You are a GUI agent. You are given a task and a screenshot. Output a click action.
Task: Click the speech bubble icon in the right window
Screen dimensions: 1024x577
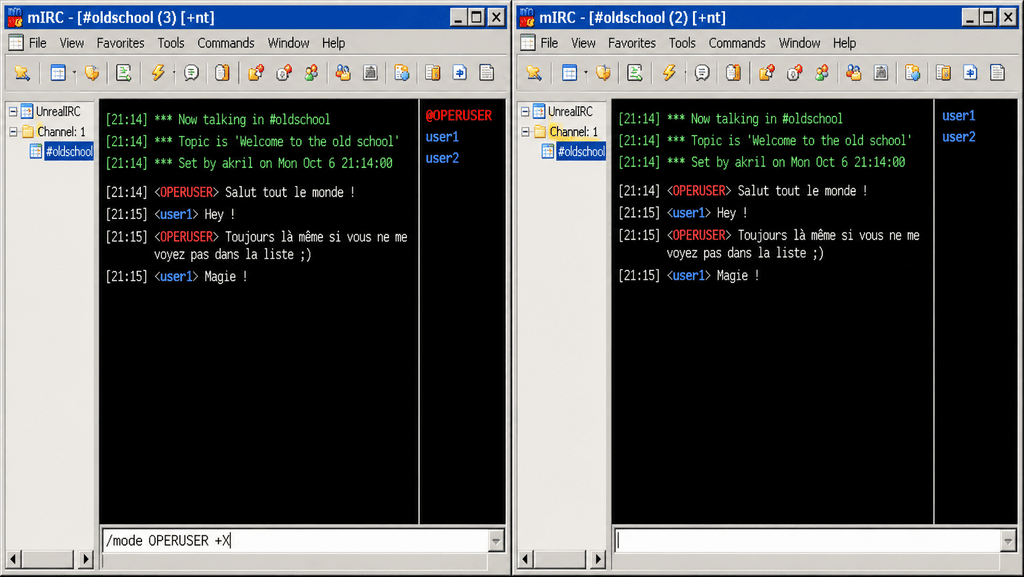tap(702, 72)
